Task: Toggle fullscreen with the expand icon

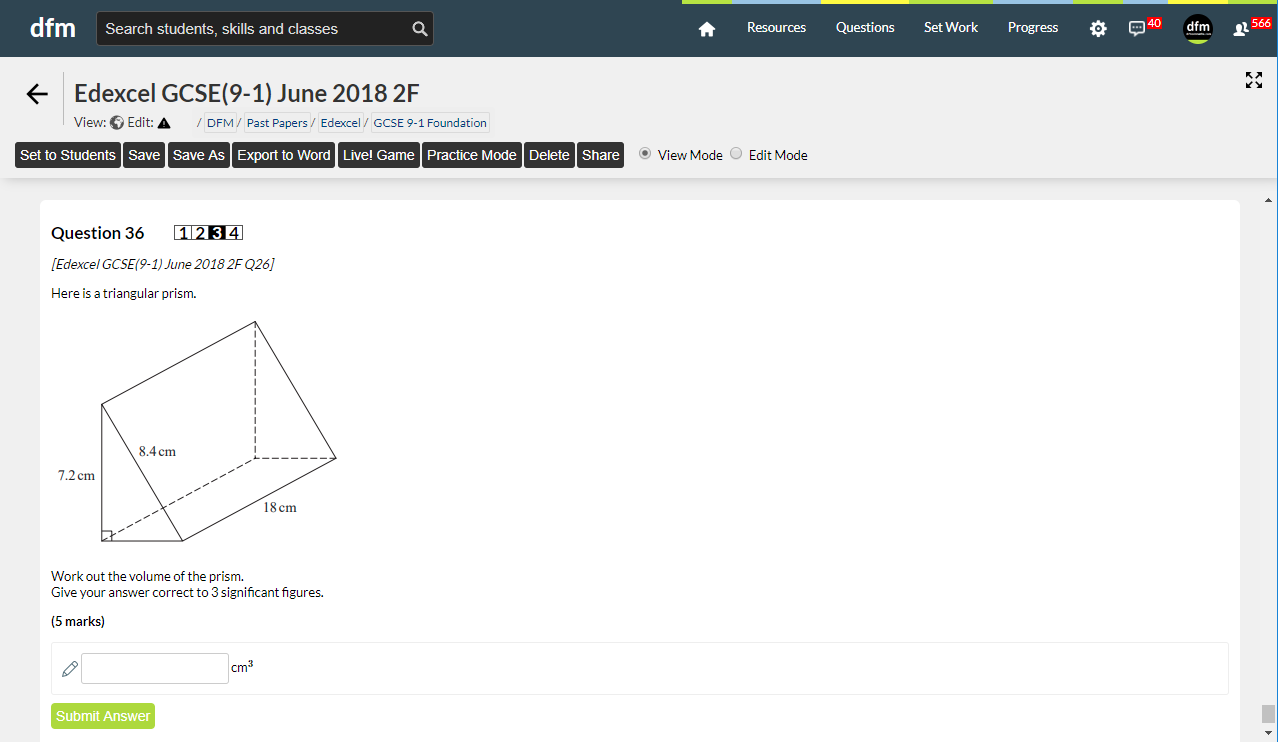Action: click(1254, 80)
